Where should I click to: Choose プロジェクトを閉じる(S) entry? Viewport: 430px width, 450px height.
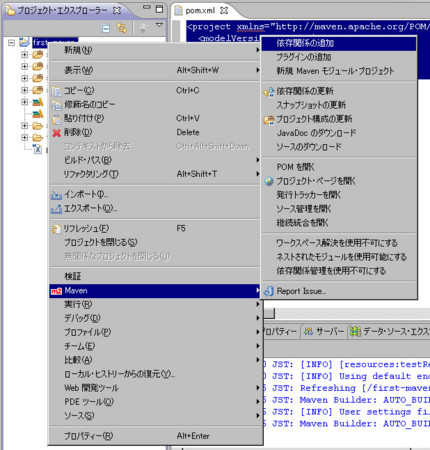coord(155,242)
